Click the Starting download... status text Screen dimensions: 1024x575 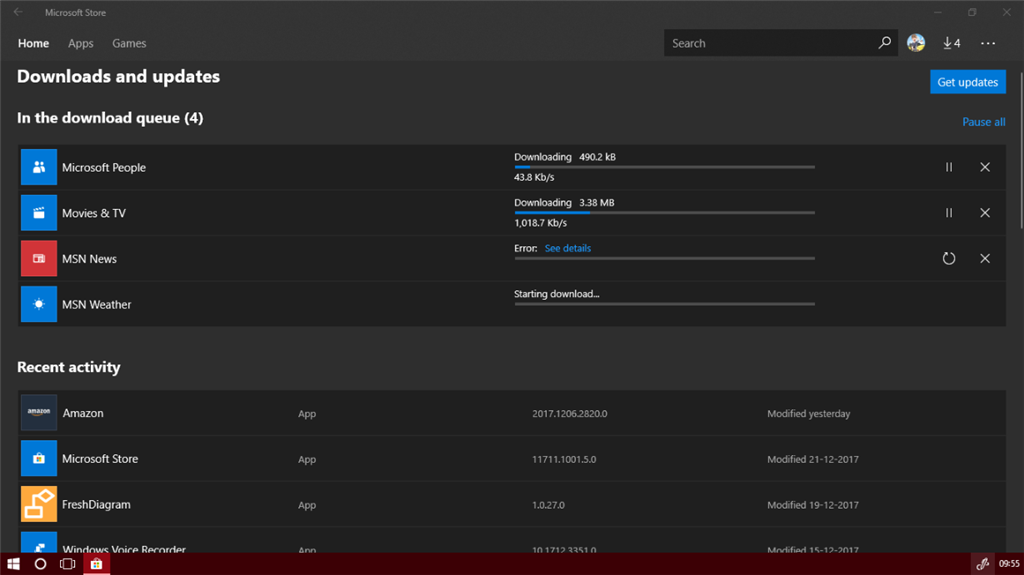click(x=556, y=294)
